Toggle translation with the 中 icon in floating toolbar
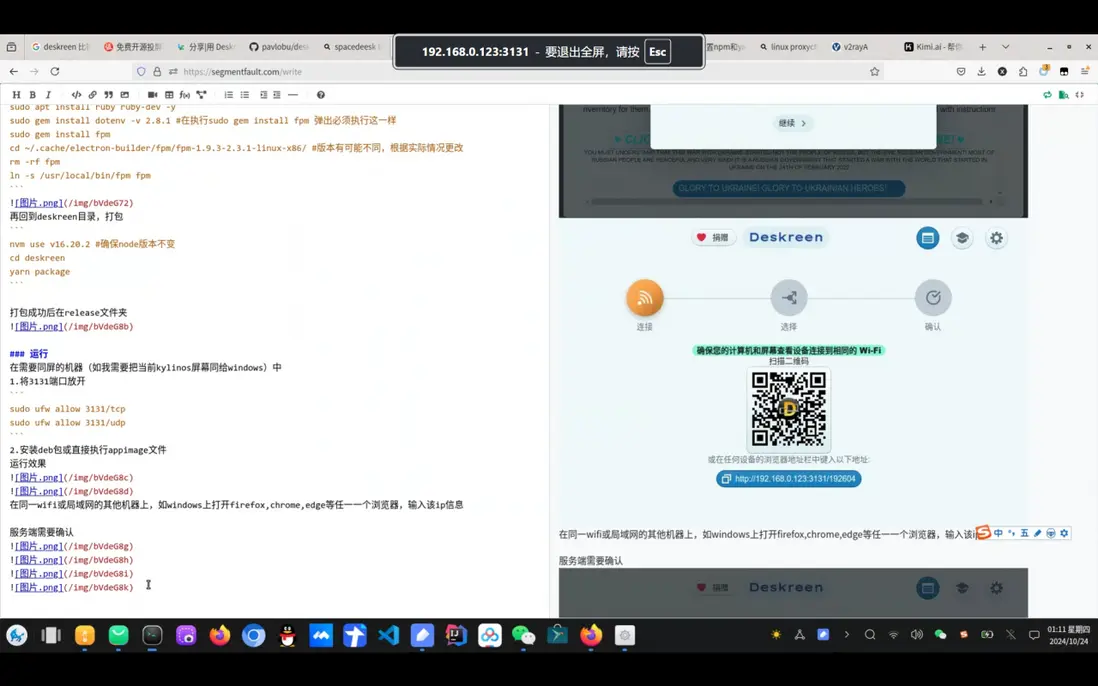 [x=998, y=533]
